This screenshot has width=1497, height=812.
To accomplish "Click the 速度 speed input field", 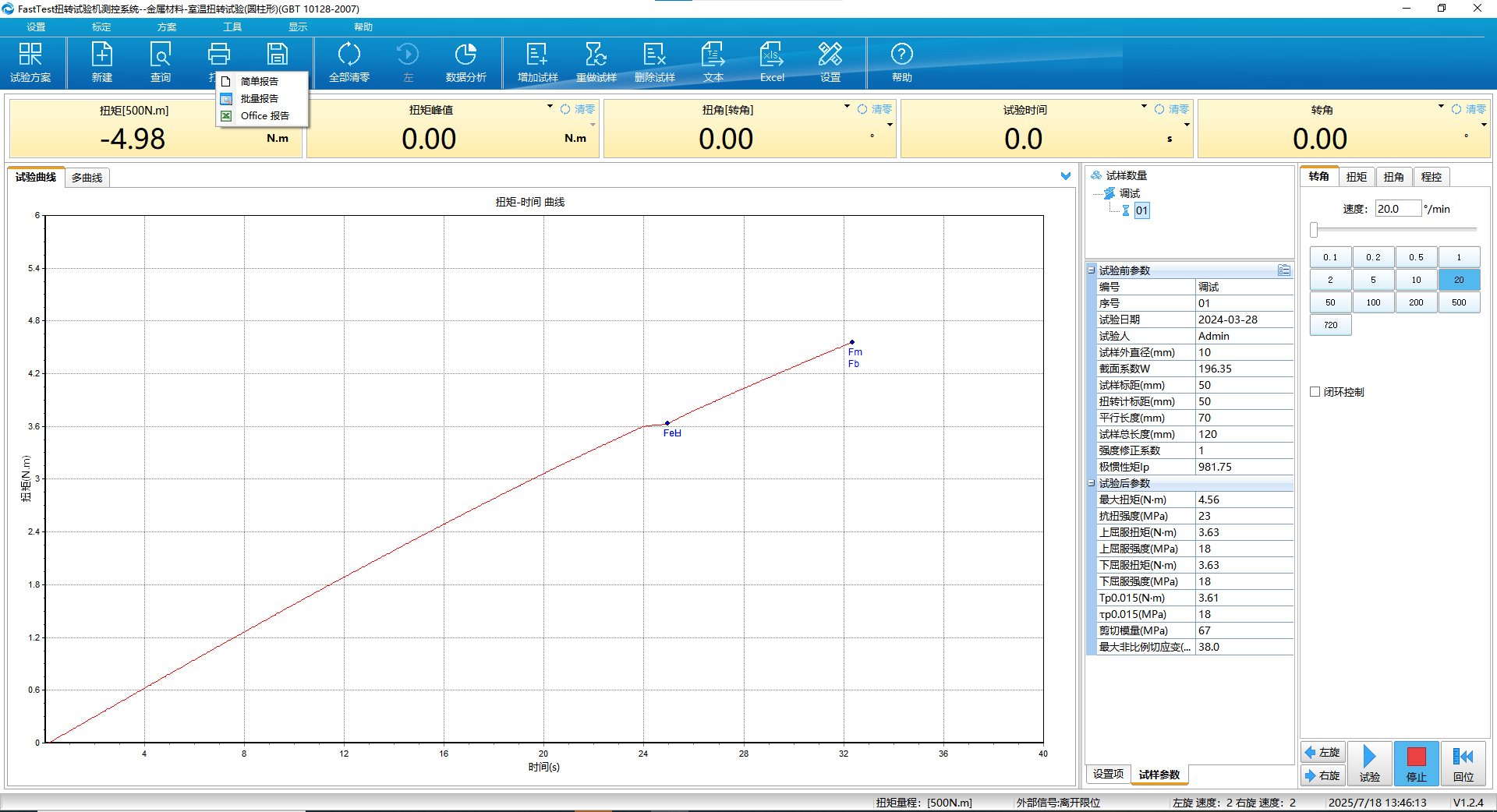I will 1397,209.
